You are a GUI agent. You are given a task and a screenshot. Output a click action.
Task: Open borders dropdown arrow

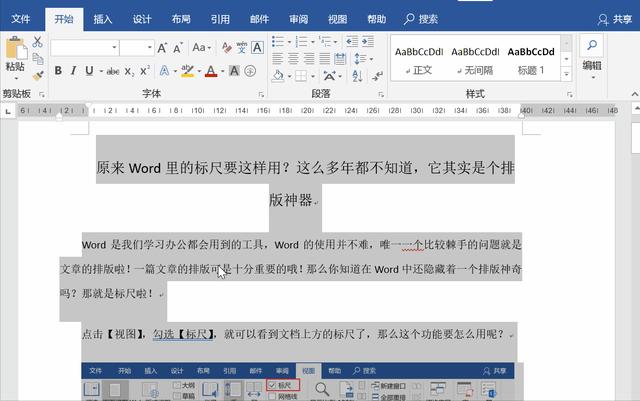pos(313,76)
